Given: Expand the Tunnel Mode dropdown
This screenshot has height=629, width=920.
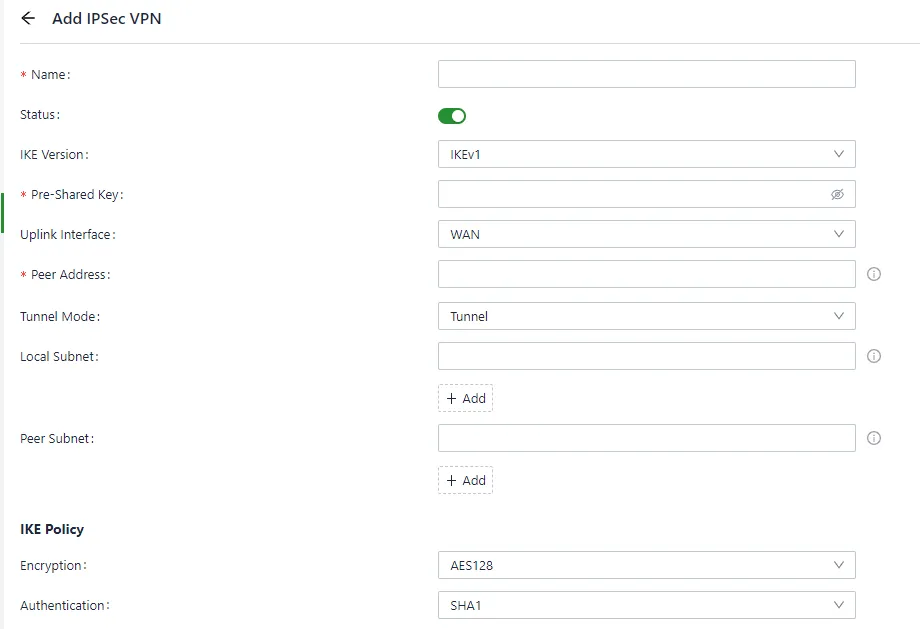Looking at the screenshot, I should pyautogui.click(x=647, y=316).
